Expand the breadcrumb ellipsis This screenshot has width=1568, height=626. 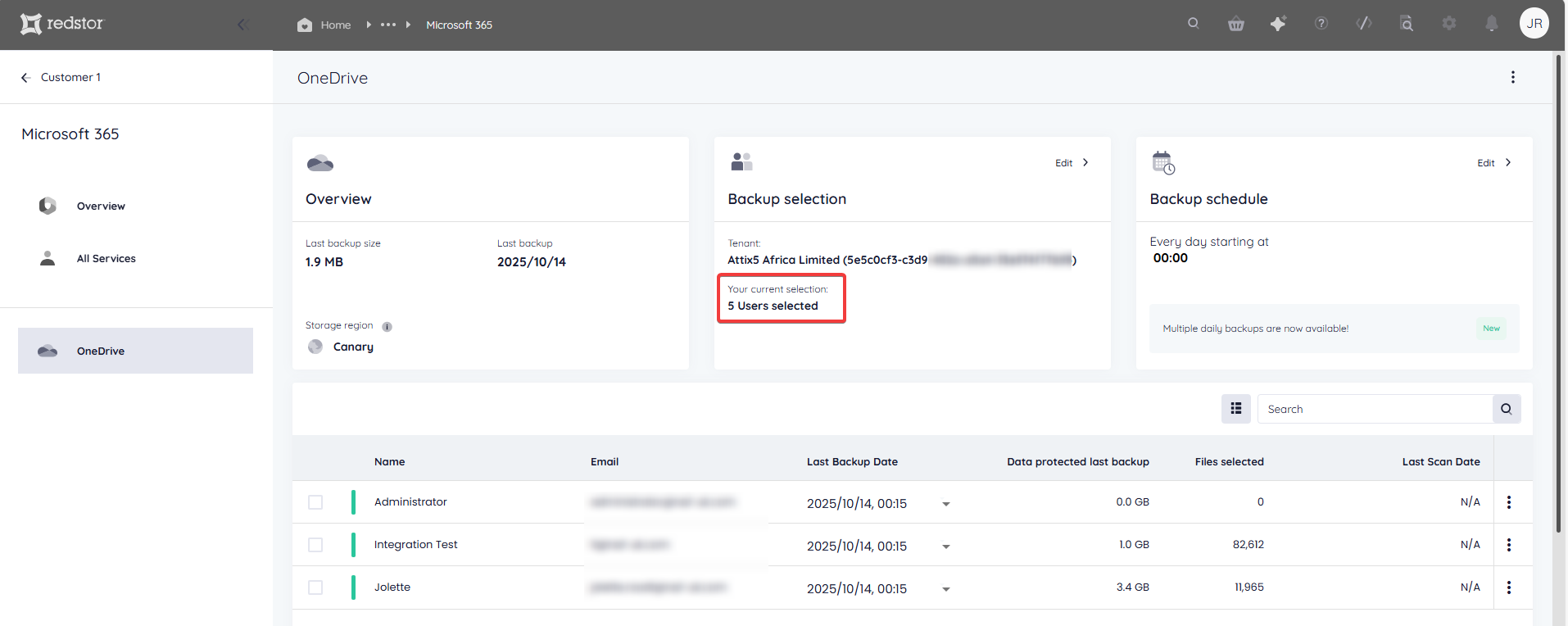point(388,25)
